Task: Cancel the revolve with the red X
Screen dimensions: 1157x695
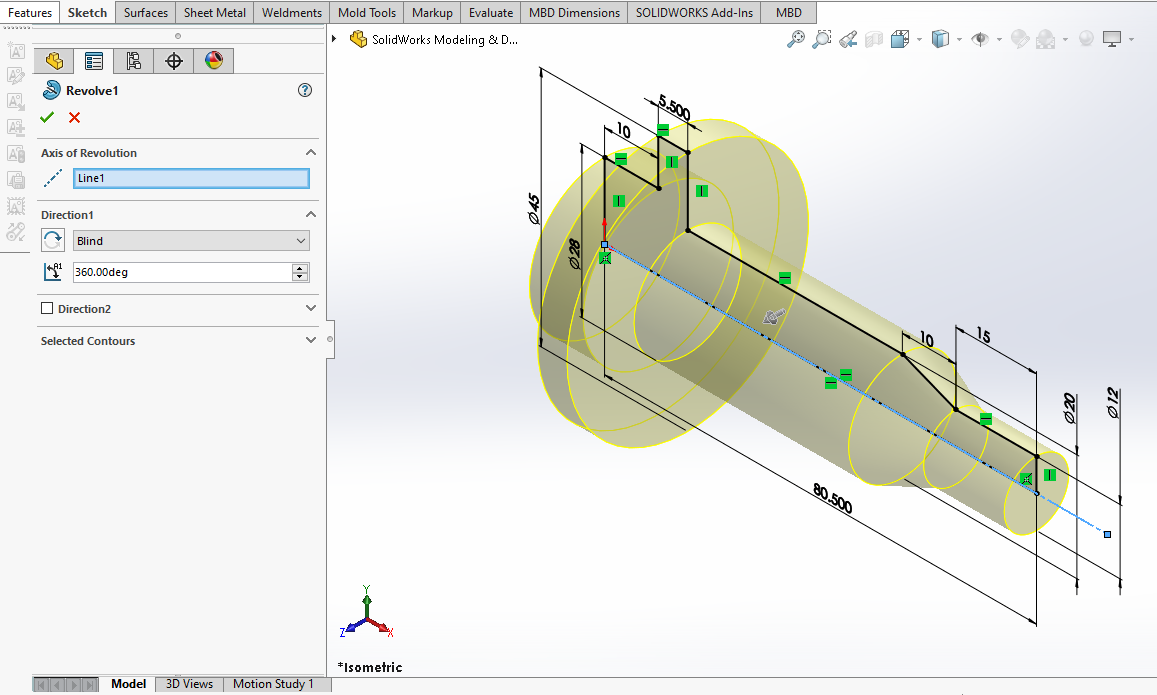Action: point(74,118)
